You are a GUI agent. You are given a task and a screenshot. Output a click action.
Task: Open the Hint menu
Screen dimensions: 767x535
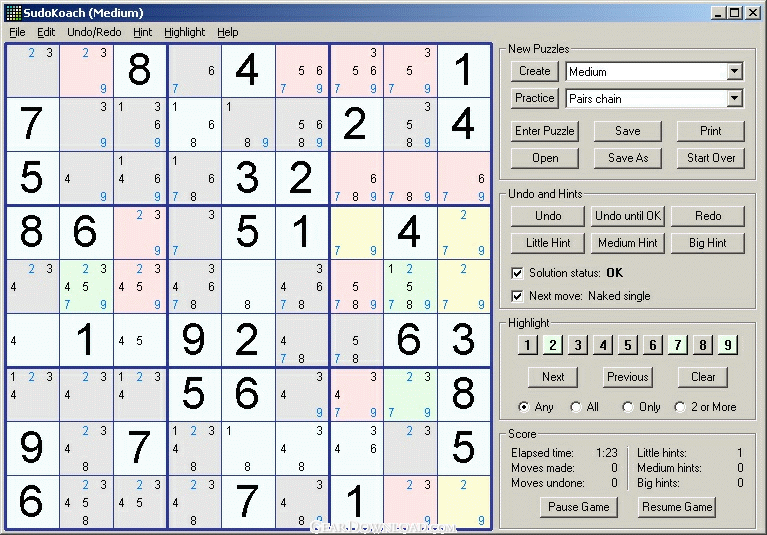click(142, 32)
